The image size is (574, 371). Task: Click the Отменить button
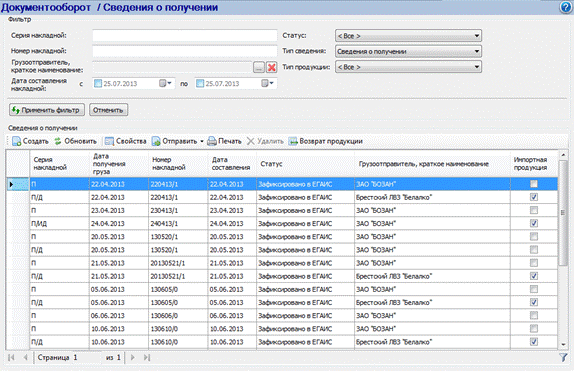[x=108, y=110]
